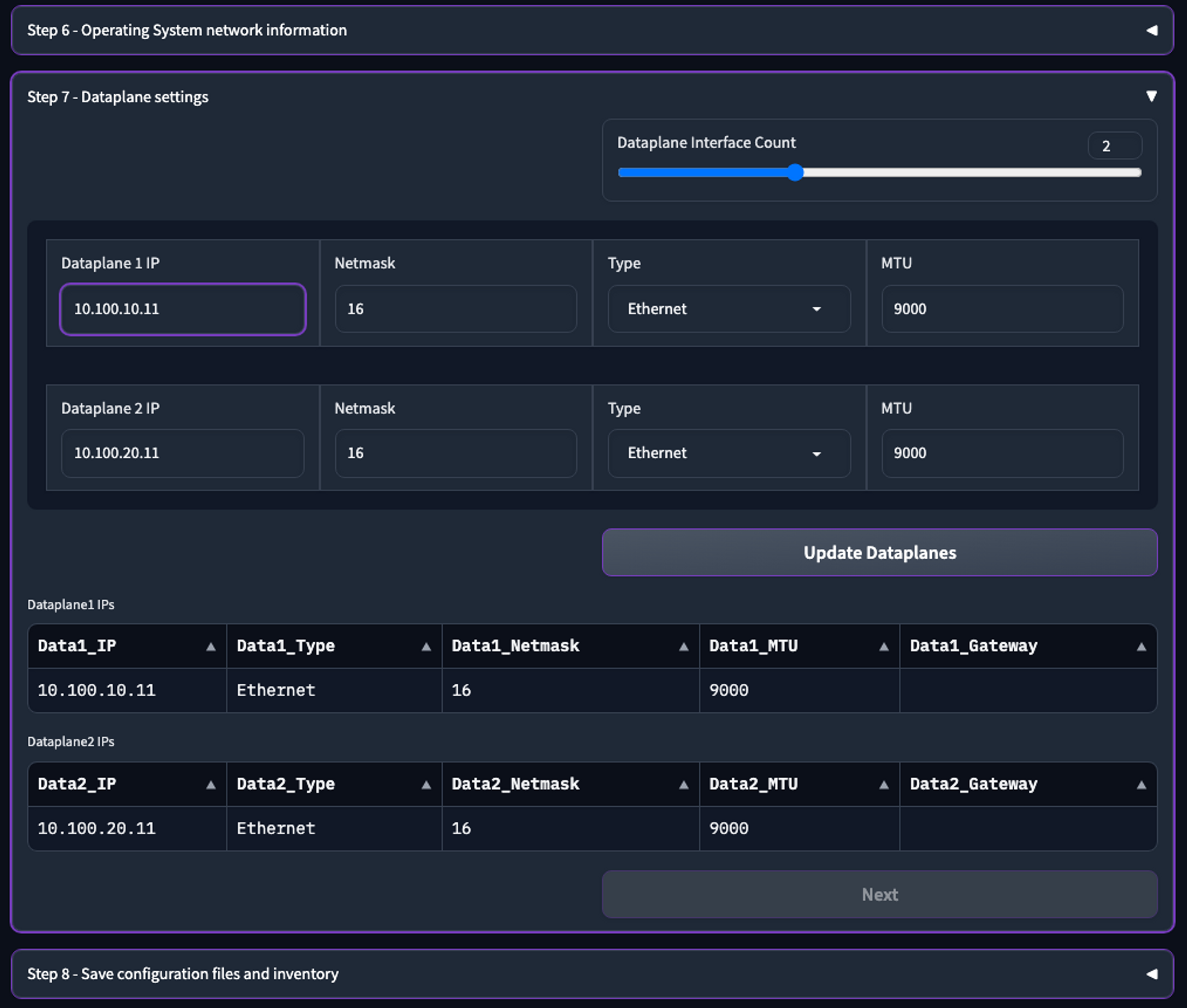Sort table by Data1_IP arrow icon
The width and height of the screenshot is (1187, 1008).
[211, 646]
